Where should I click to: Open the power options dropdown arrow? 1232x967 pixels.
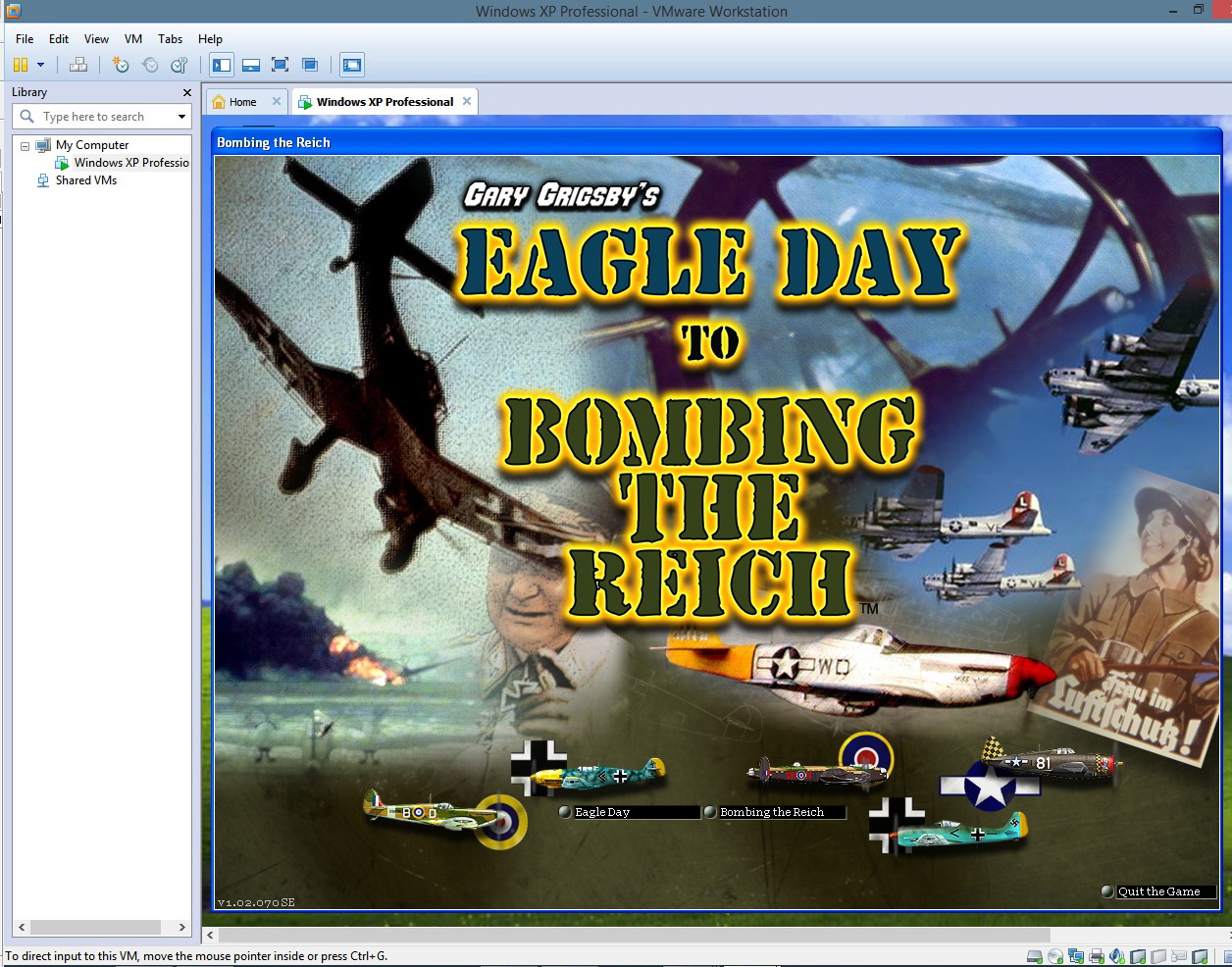coord(40,65)
